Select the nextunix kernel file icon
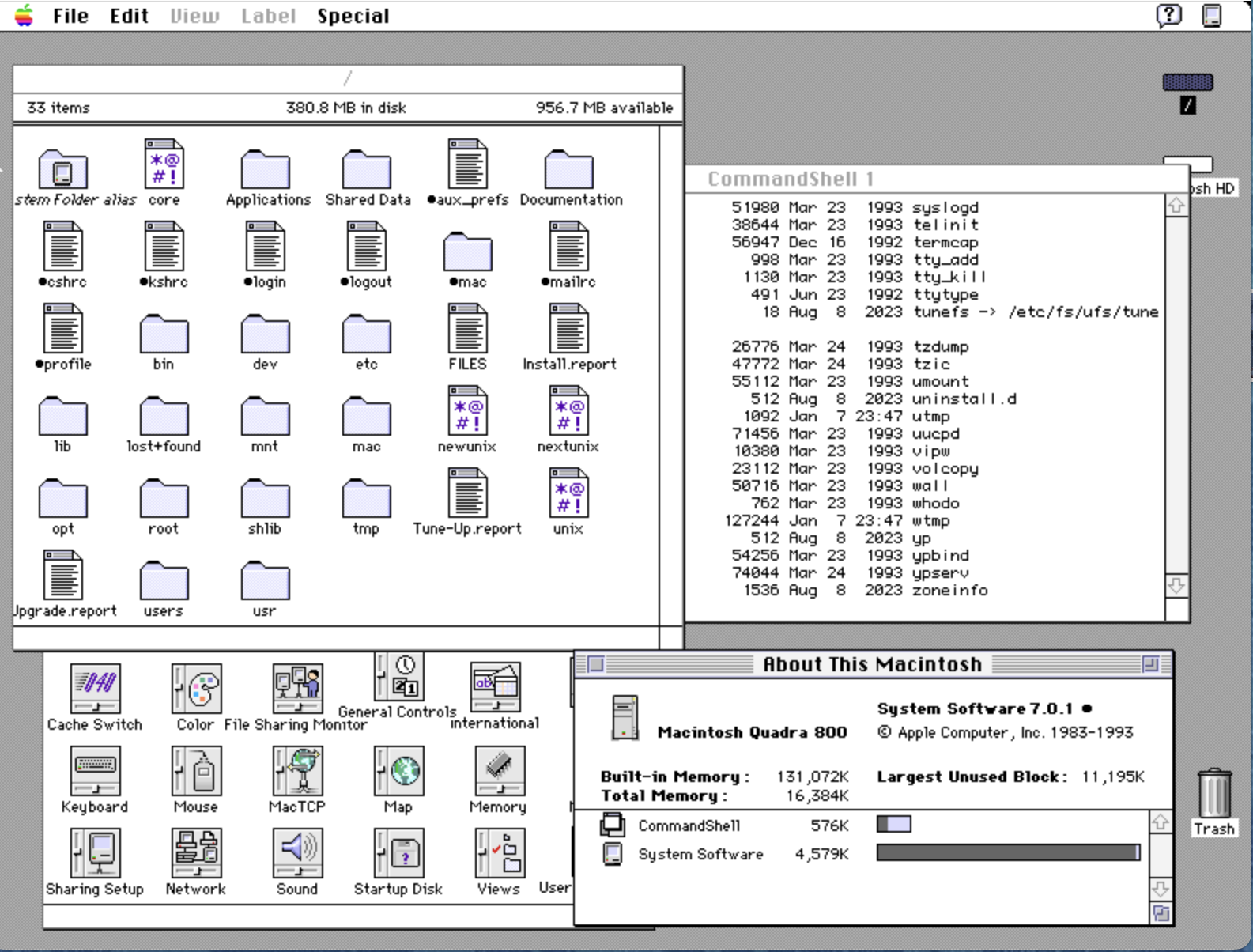1253x952 pixels. (x=569, y=410)
